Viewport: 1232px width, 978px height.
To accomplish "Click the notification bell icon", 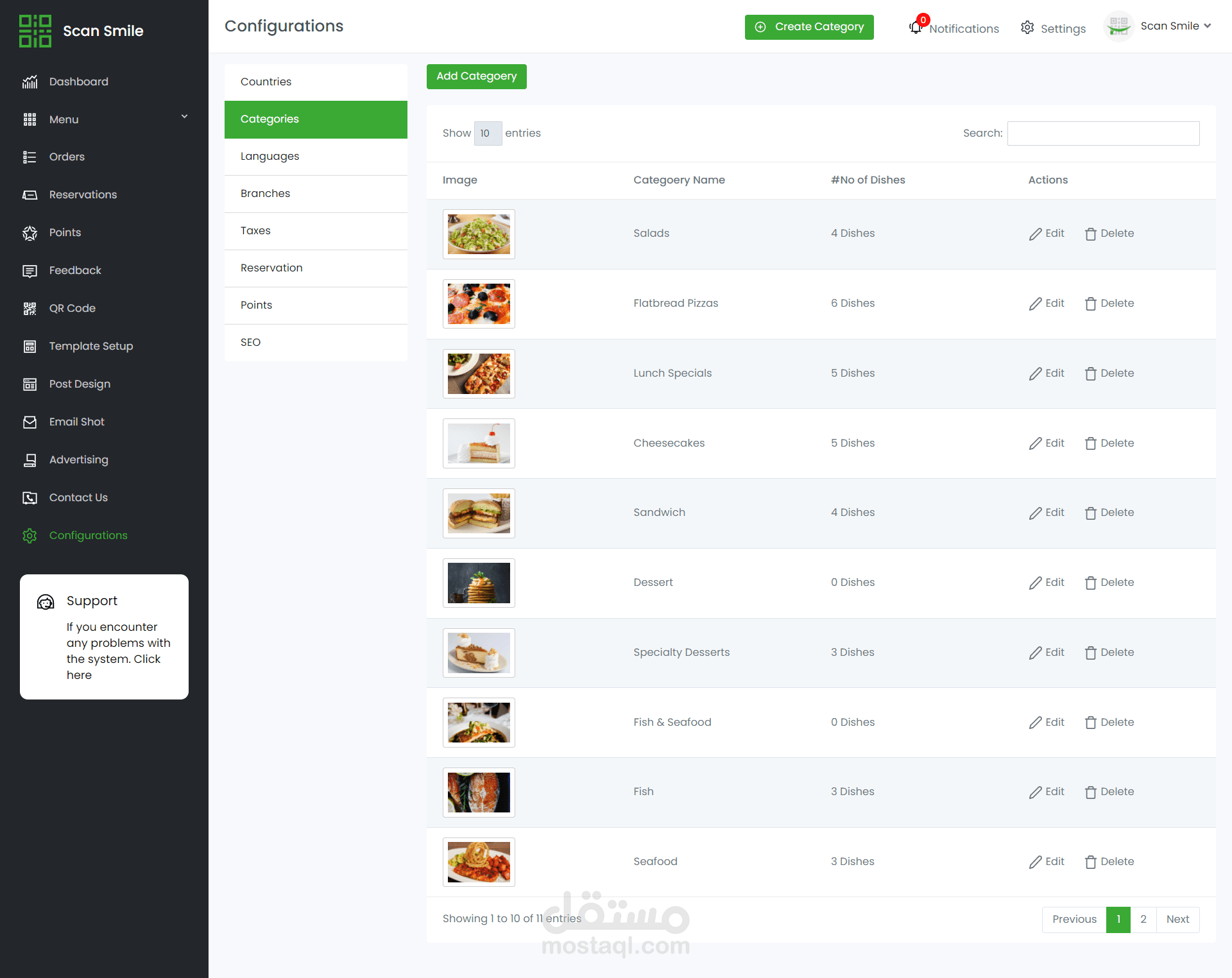I will click(916, 28).
